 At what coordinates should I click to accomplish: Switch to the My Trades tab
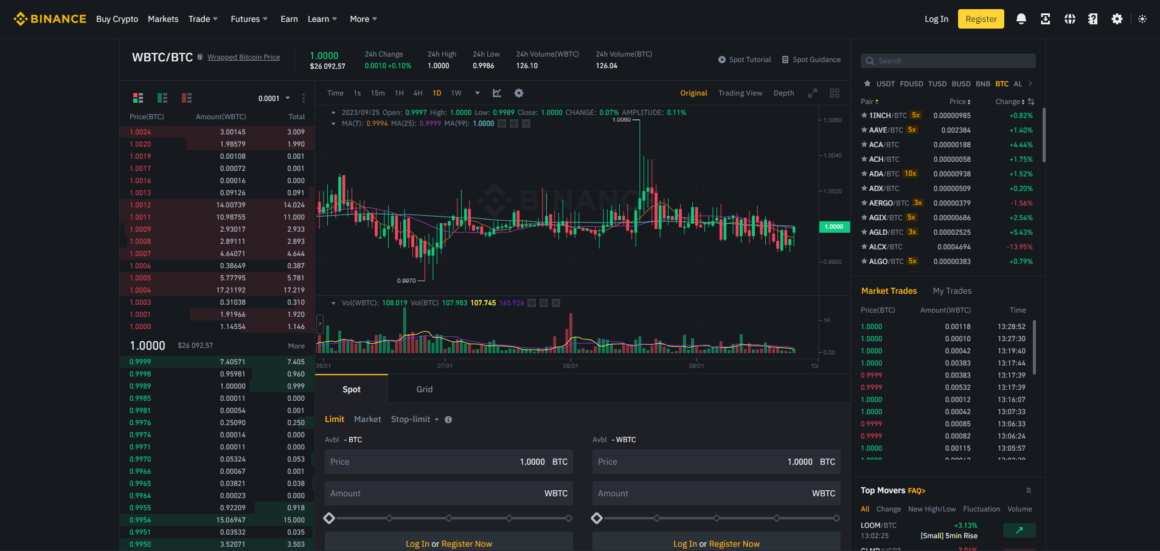[x=951, y=291]
